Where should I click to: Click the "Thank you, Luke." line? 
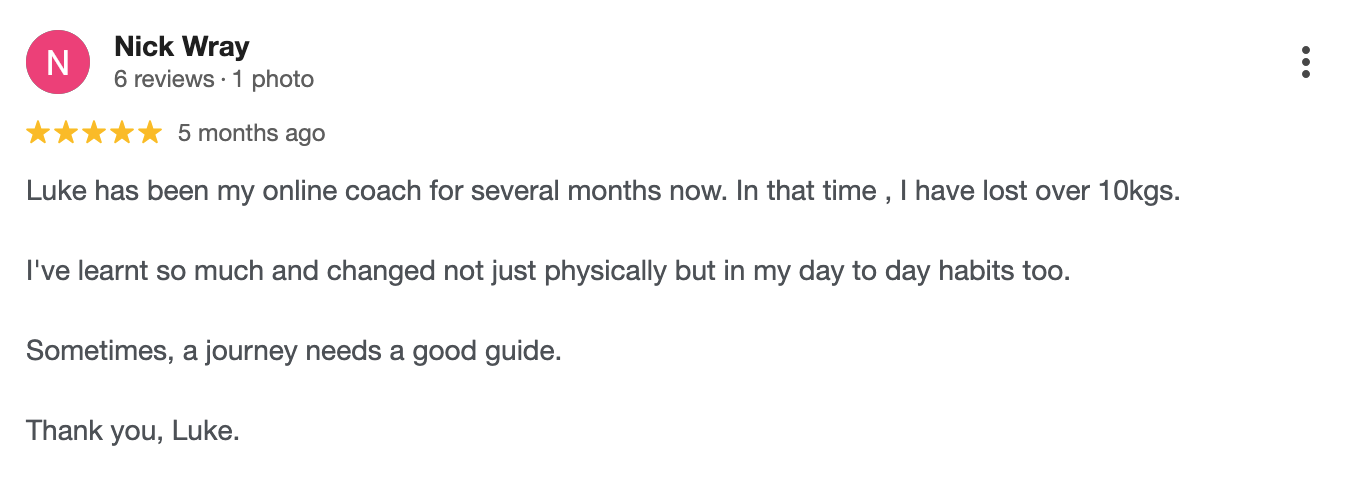133,431
